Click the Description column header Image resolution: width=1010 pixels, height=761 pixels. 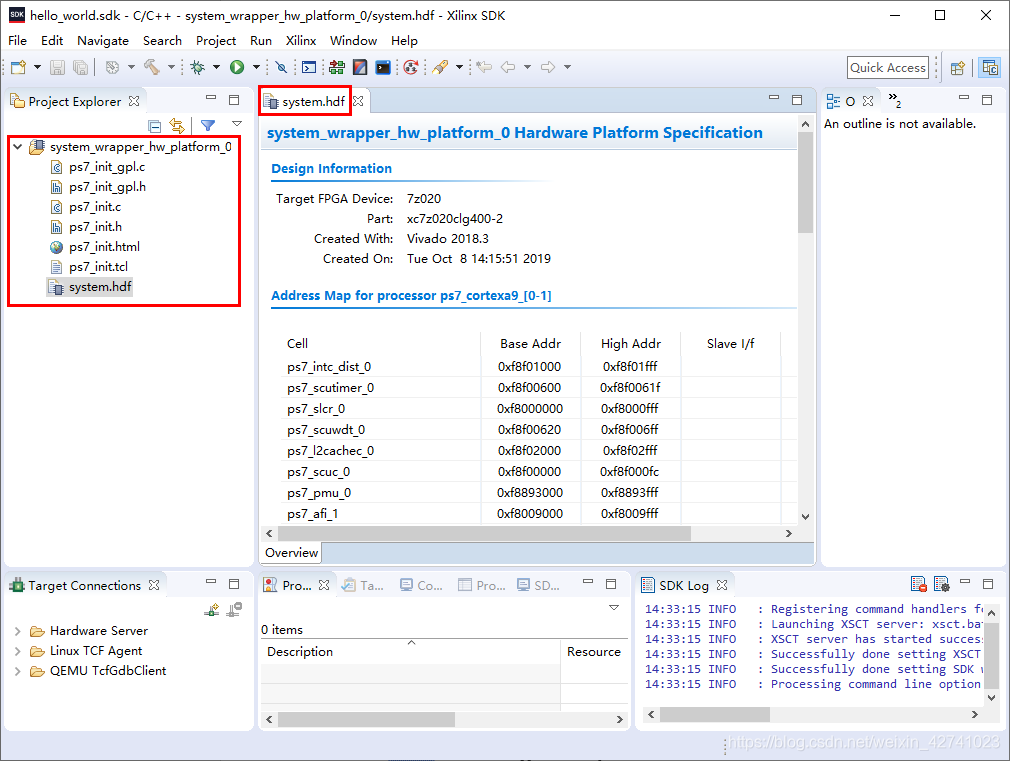pyautogui.click(x=410, y=651)
